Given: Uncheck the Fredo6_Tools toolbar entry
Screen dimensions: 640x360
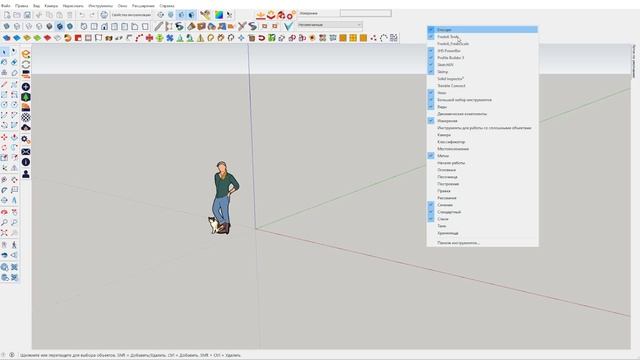Looking at the screenshot, I should coord(482,37).
